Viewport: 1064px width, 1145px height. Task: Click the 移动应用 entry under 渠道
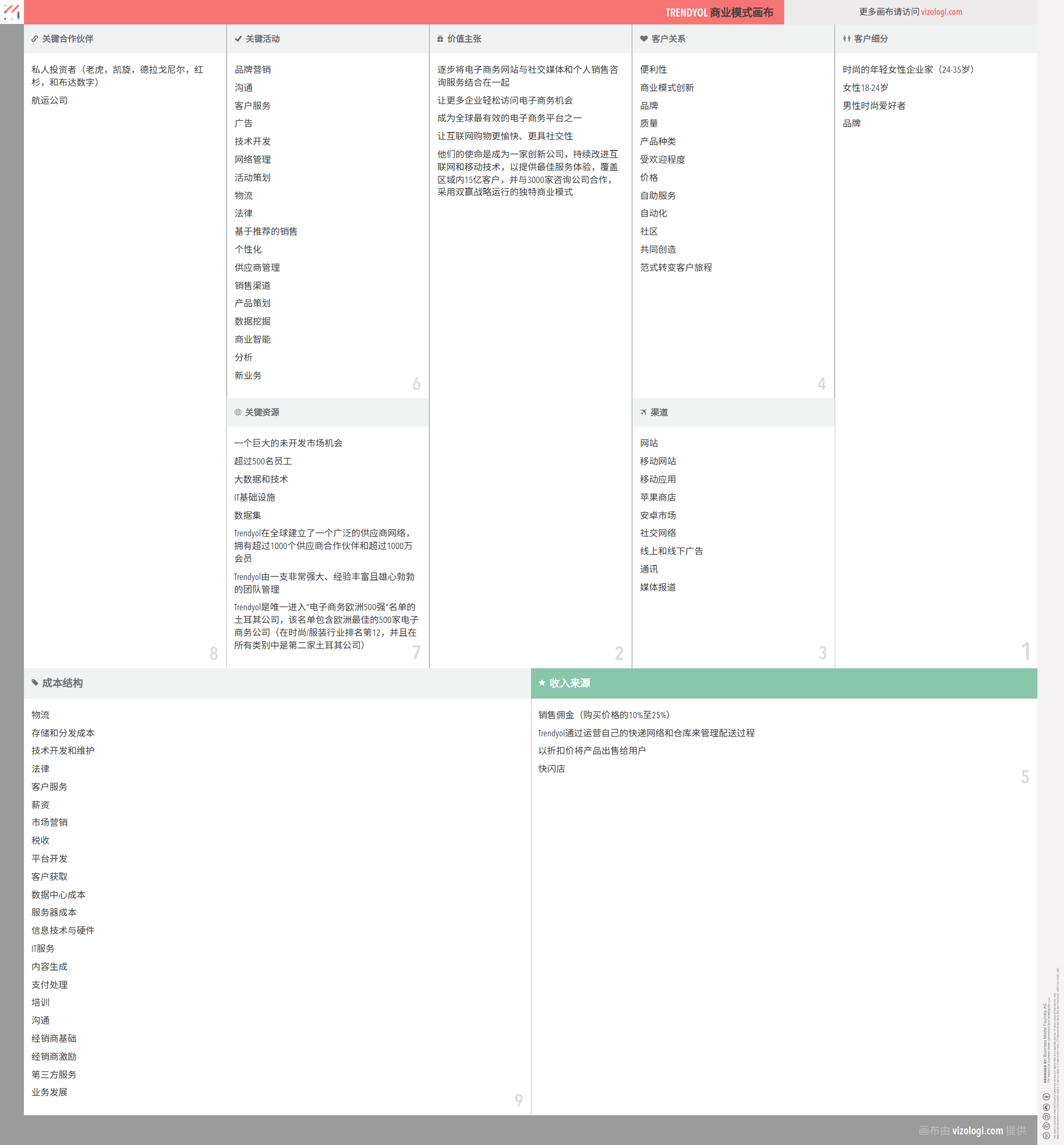click(658, 480)
